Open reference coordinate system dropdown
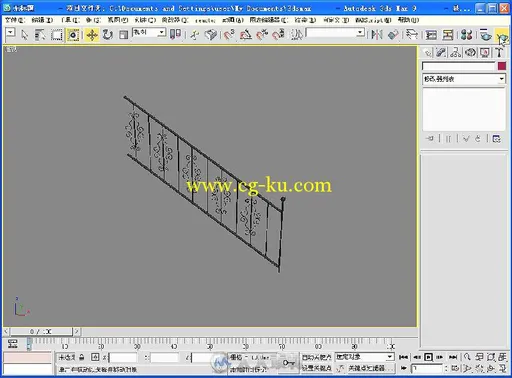512x378 pixels. click(x=149, y=33)
